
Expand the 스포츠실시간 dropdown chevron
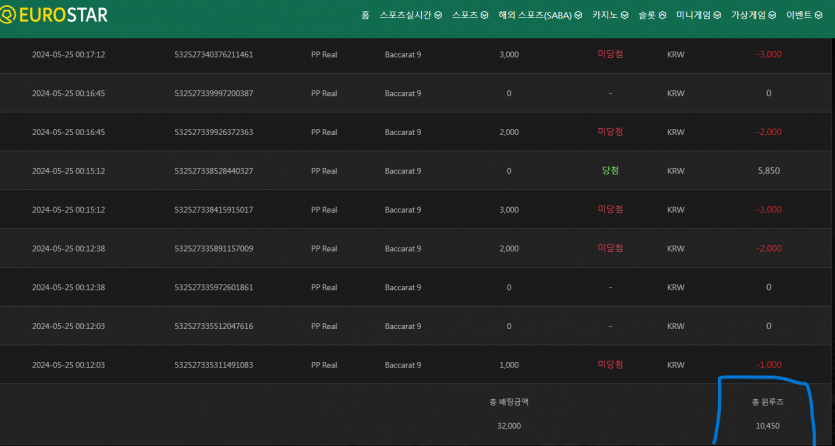click(438, 15)
